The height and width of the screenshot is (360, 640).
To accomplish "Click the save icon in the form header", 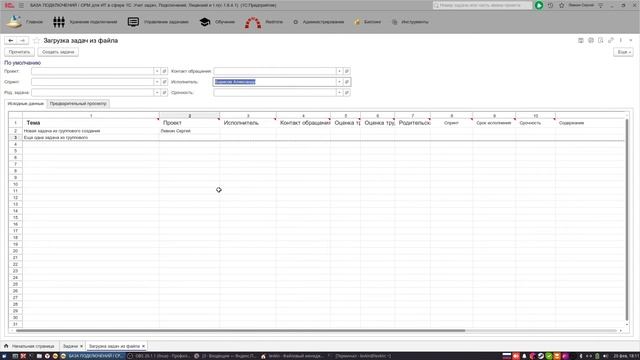I will click(x=580, y=40).
